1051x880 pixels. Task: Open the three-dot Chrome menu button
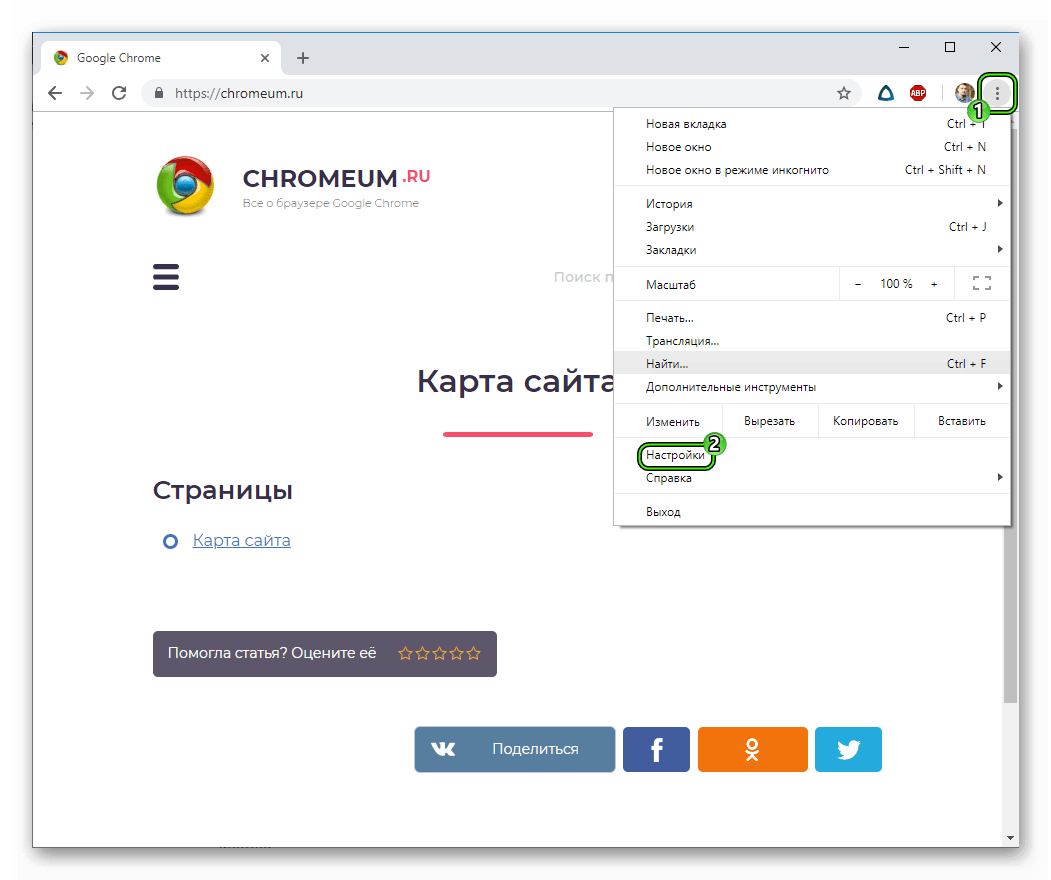997,93
